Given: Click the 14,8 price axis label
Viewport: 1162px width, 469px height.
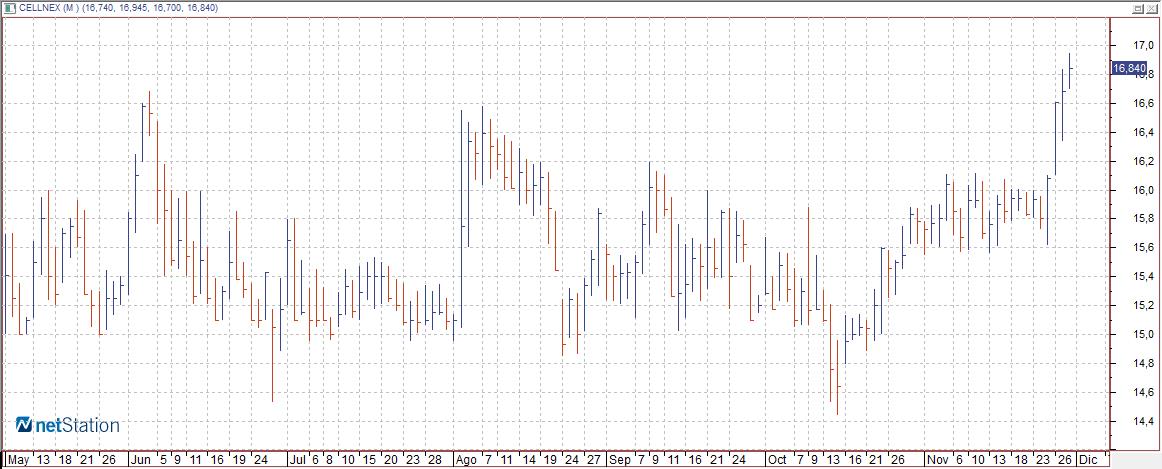Looking at the screenshot, I should [x=1143, y=363].
